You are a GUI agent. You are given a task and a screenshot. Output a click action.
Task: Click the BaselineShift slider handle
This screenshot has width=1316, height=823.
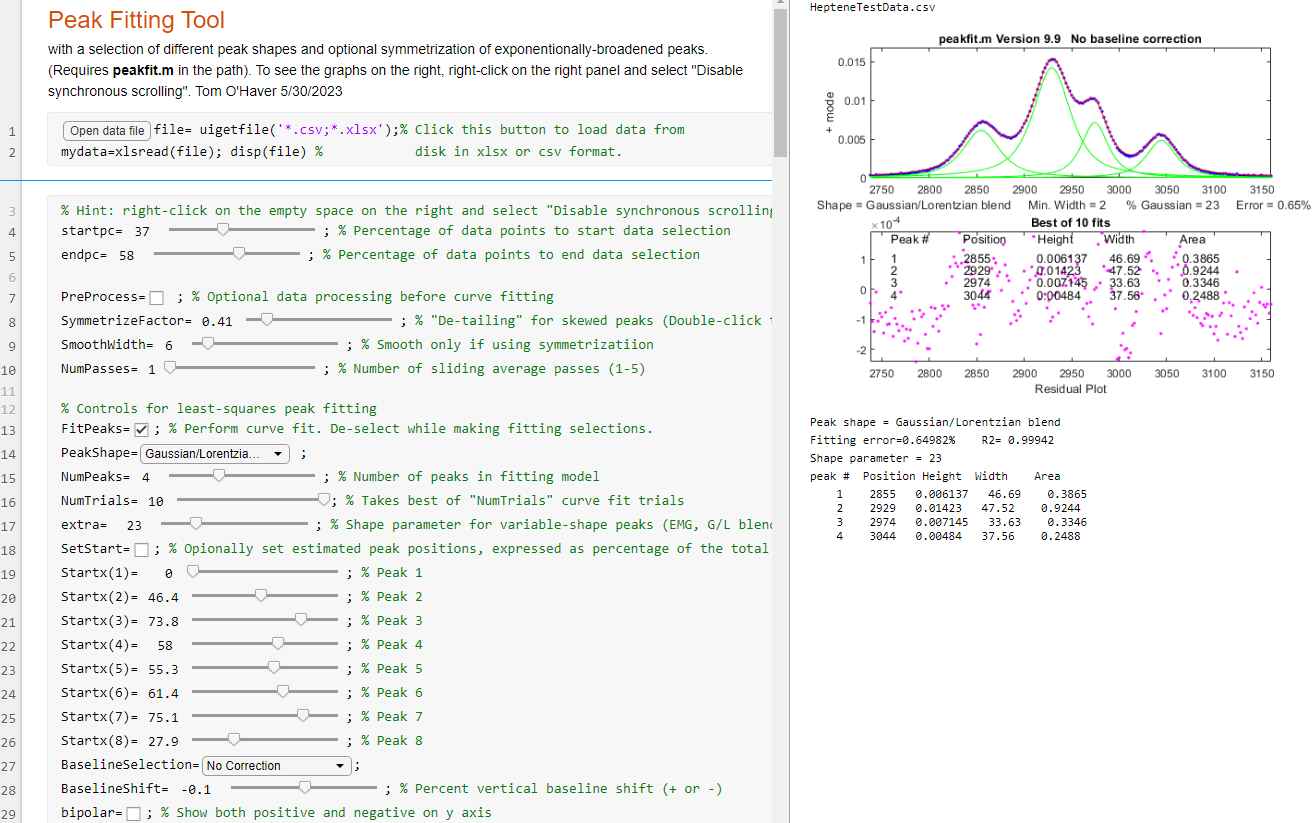pyautogui.click(x=305, y=789)
